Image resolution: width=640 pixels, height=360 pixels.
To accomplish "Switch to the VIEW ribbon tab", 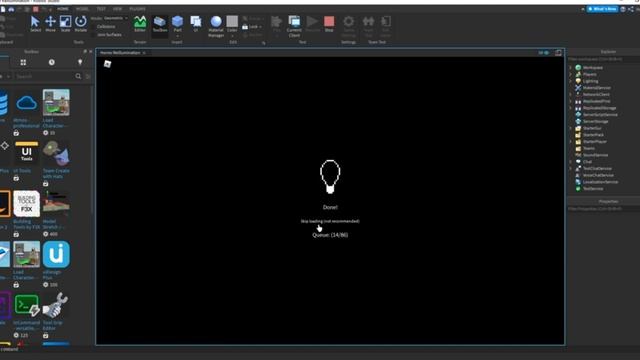I will point(117,9).
